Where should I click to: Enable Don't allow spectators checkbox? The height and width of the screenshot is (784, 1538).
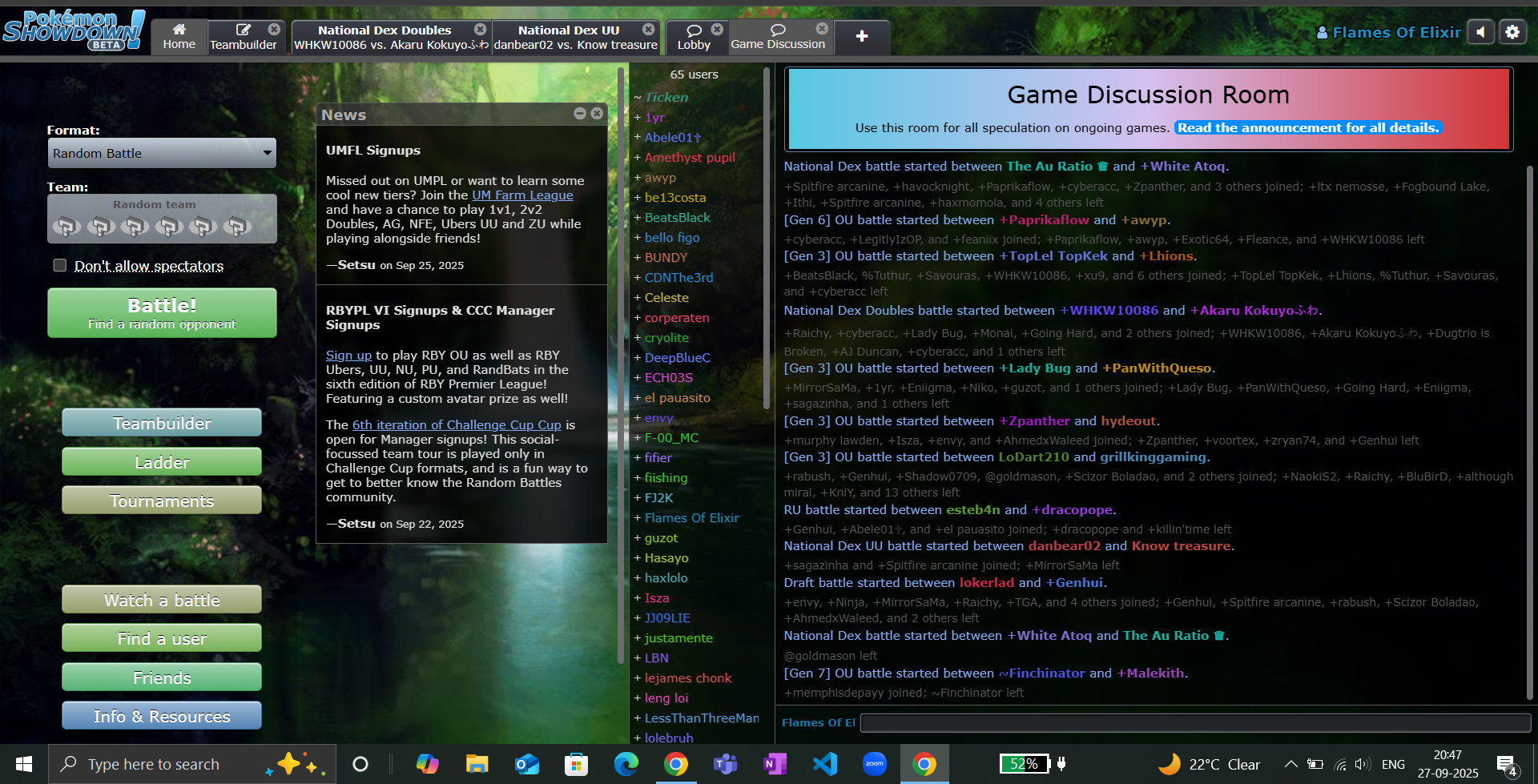60,265
